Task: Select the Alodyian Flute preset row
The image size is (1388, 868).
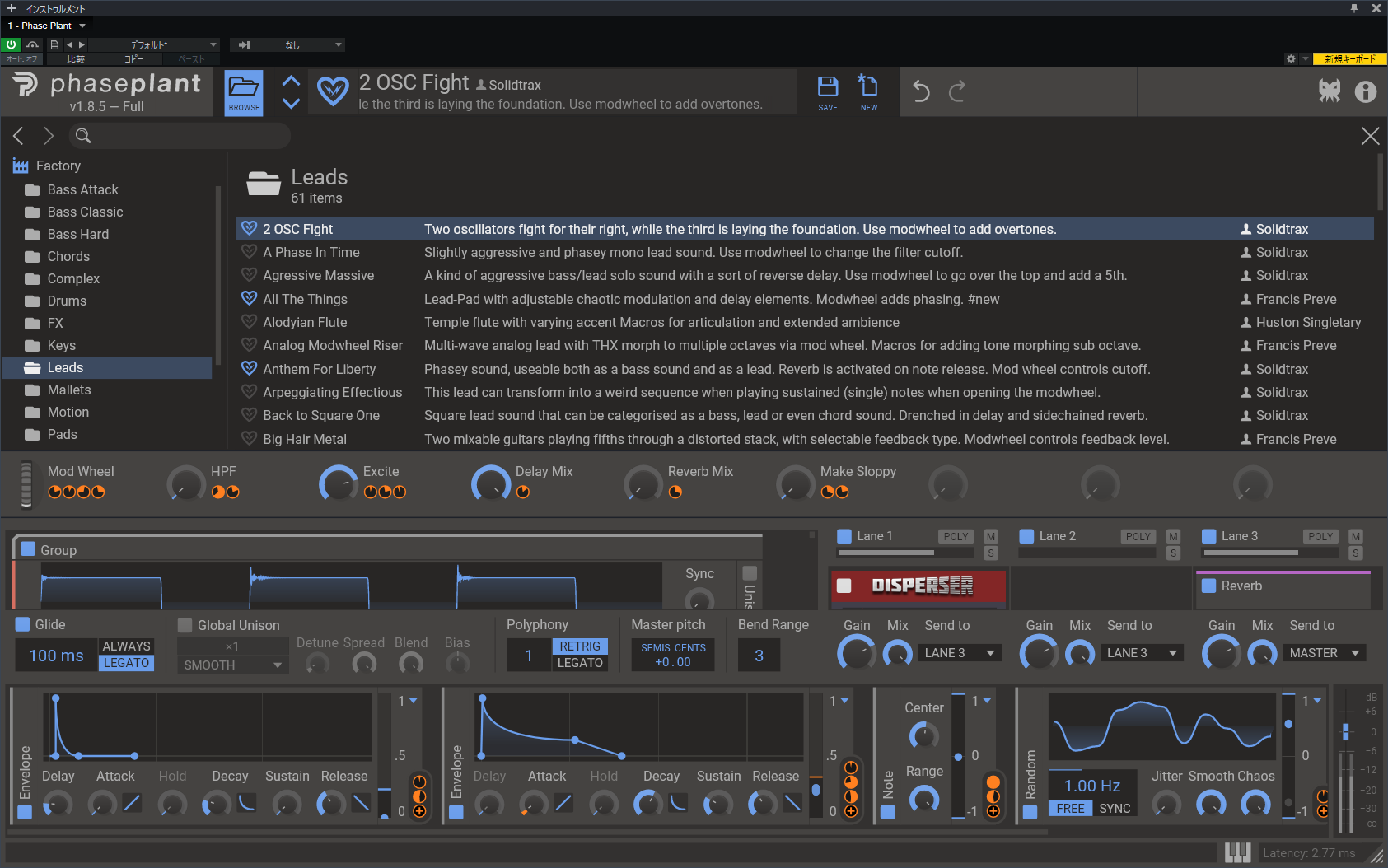Action: point(805,322)
